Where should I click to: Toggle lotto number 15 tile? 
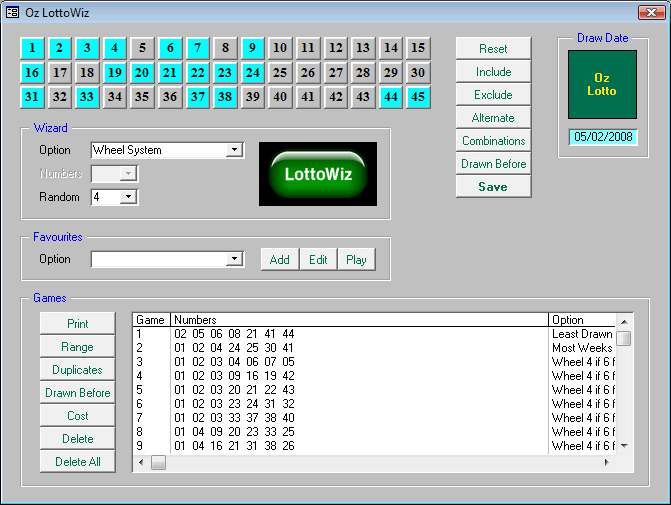click(418, 48)
